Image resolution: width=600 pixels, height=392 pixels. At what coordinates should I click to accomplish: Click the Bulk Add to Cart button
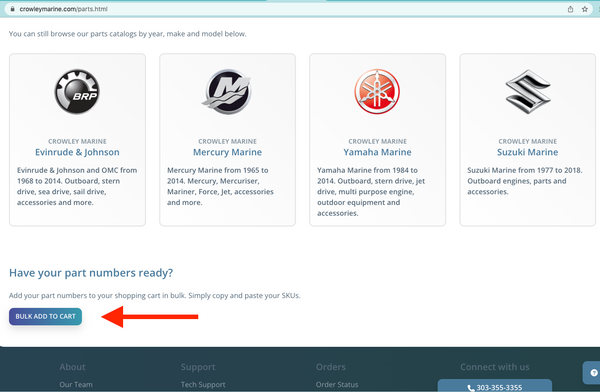pos(46,317)
